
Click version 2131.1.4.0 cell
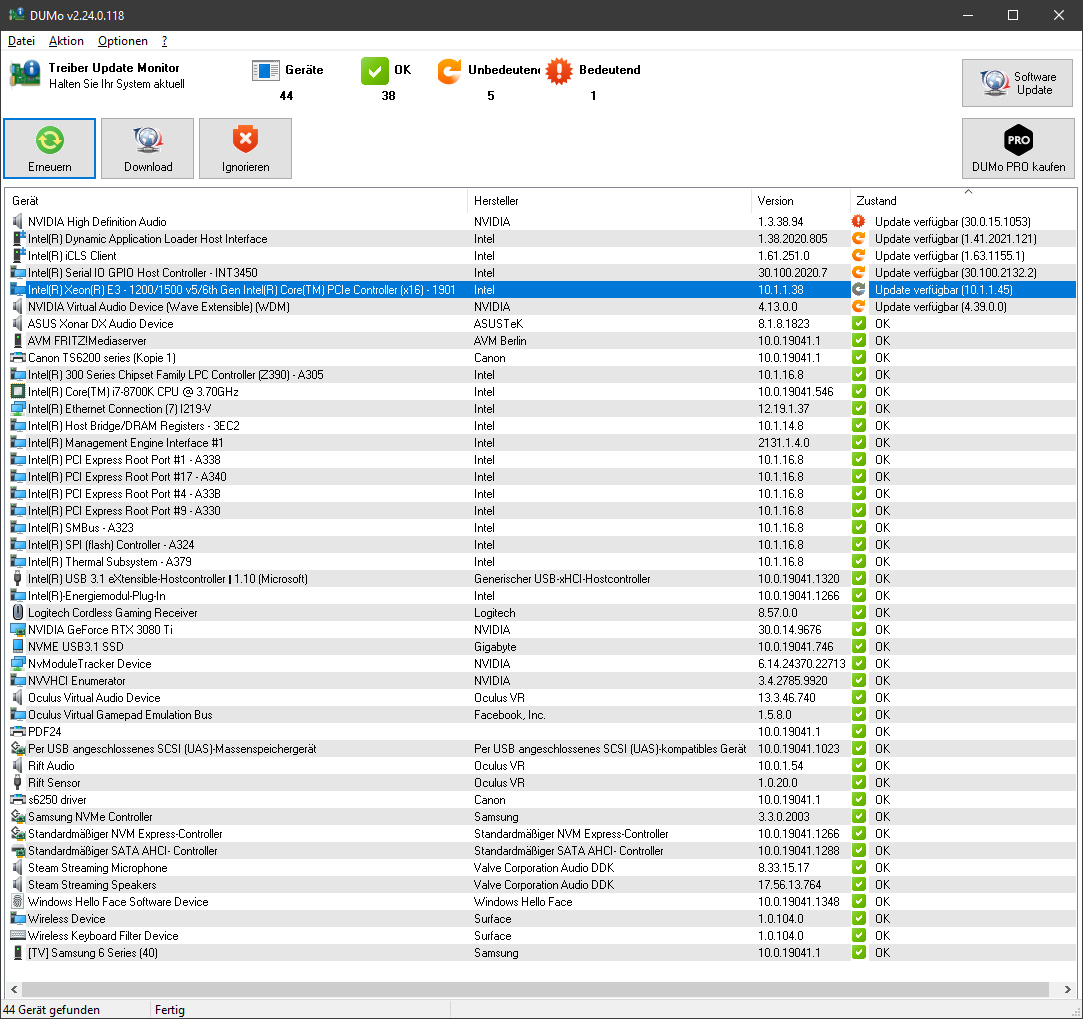pyautogui.click(x=784, y=442)
